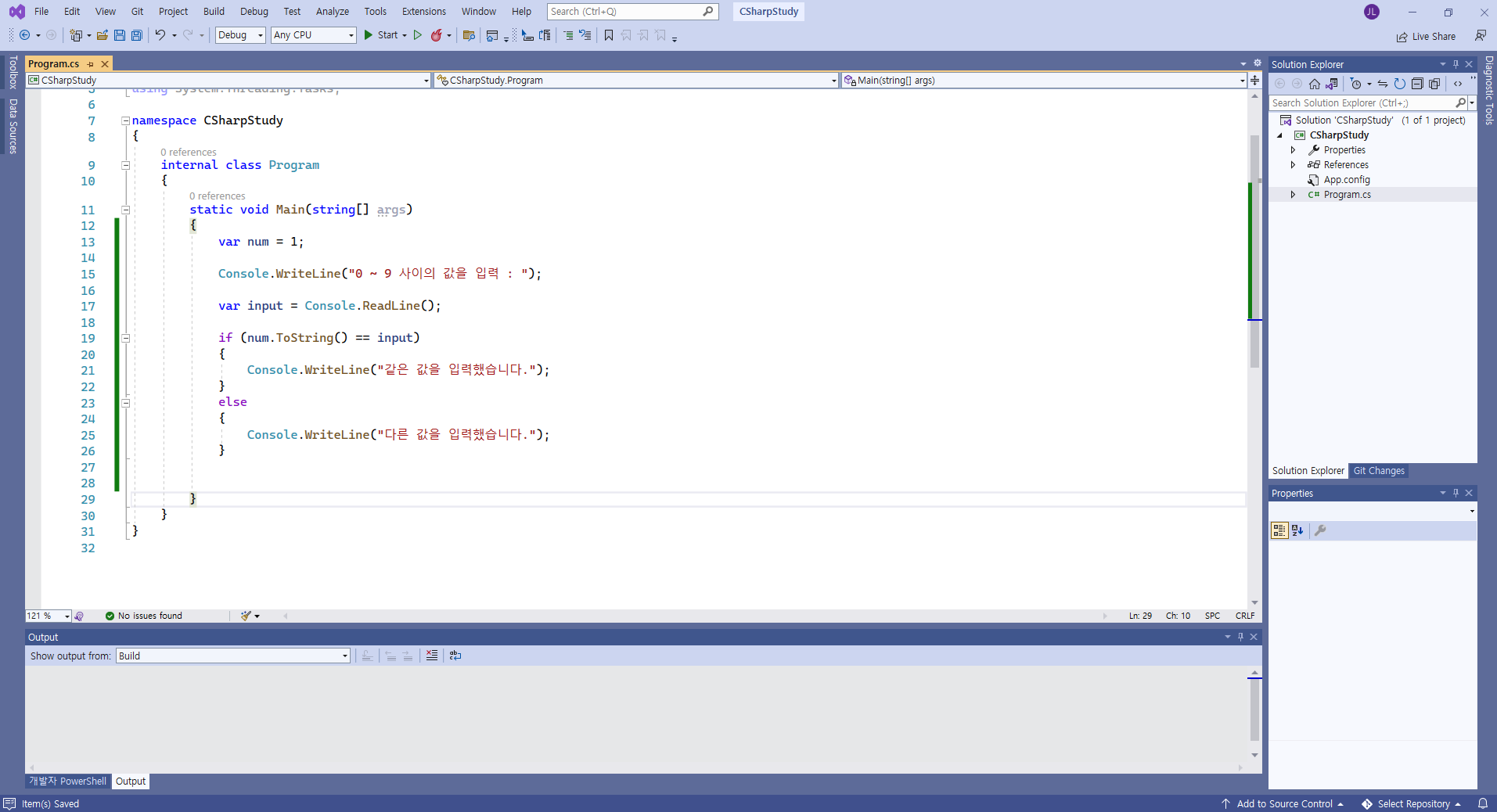
Task: Open the File menu
Action: pyautogui.click(x=41, y=11)
